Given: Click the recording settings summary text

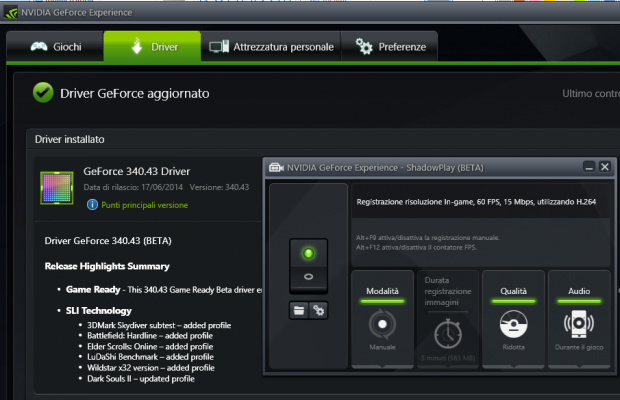Looking at the screenshot, I should tap(476, 202).
